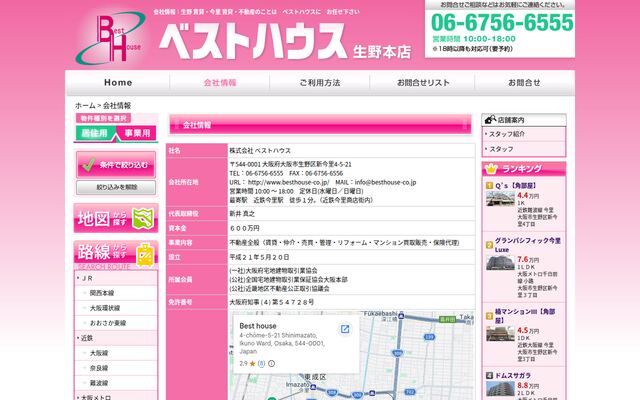
Task: Click the ベストハウス site title
Action: (253, 41)
